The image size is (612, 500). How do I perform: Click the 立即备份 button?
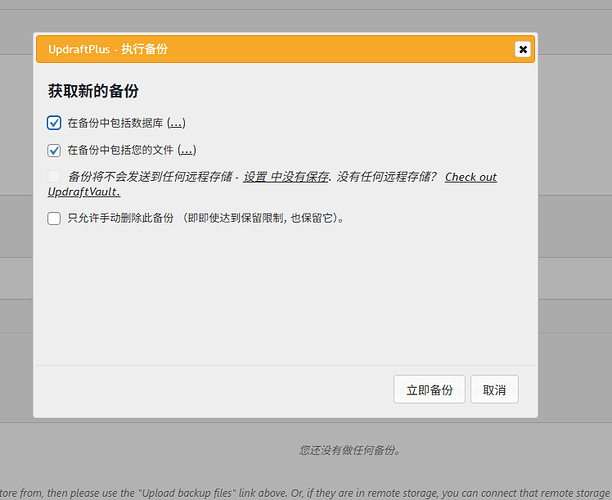click(x=429, y=390)
